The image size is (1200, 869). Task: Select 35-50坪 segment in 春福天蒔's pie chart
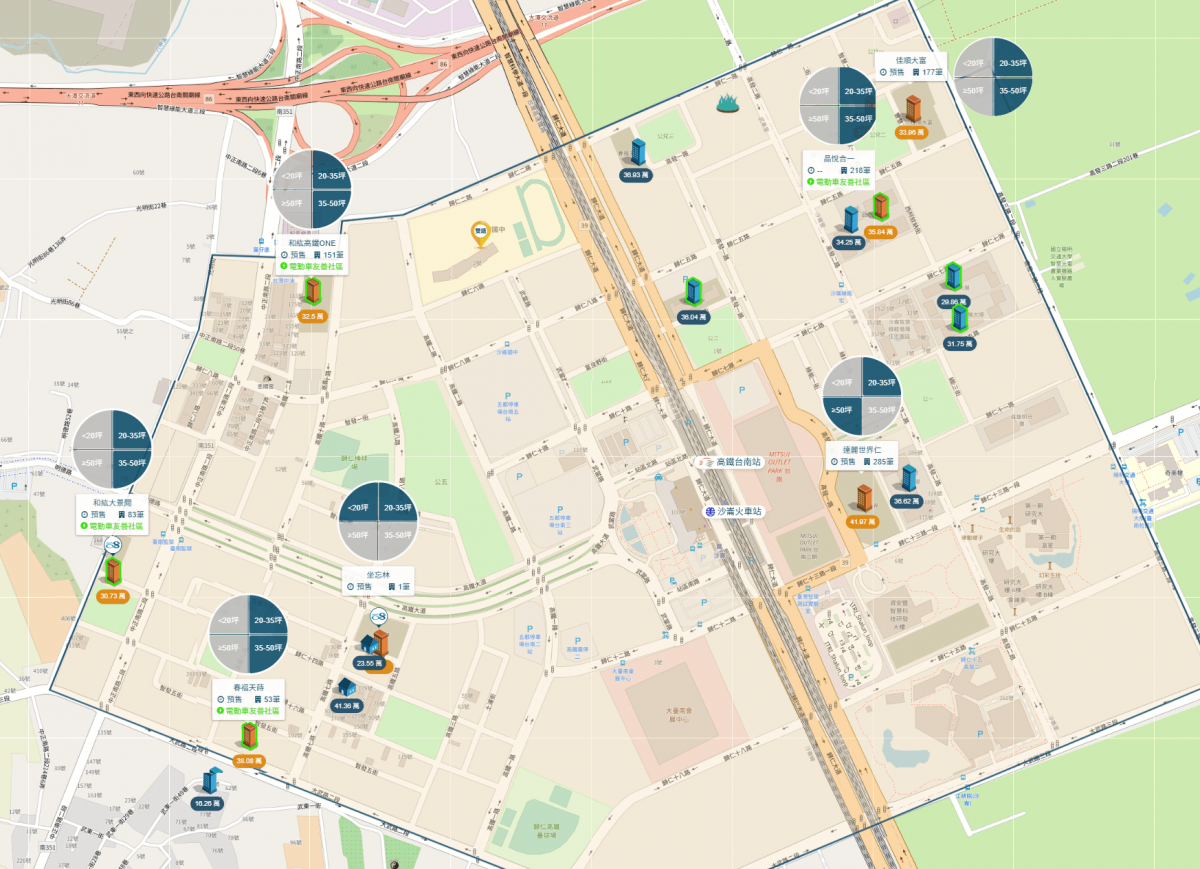[267, 653]
